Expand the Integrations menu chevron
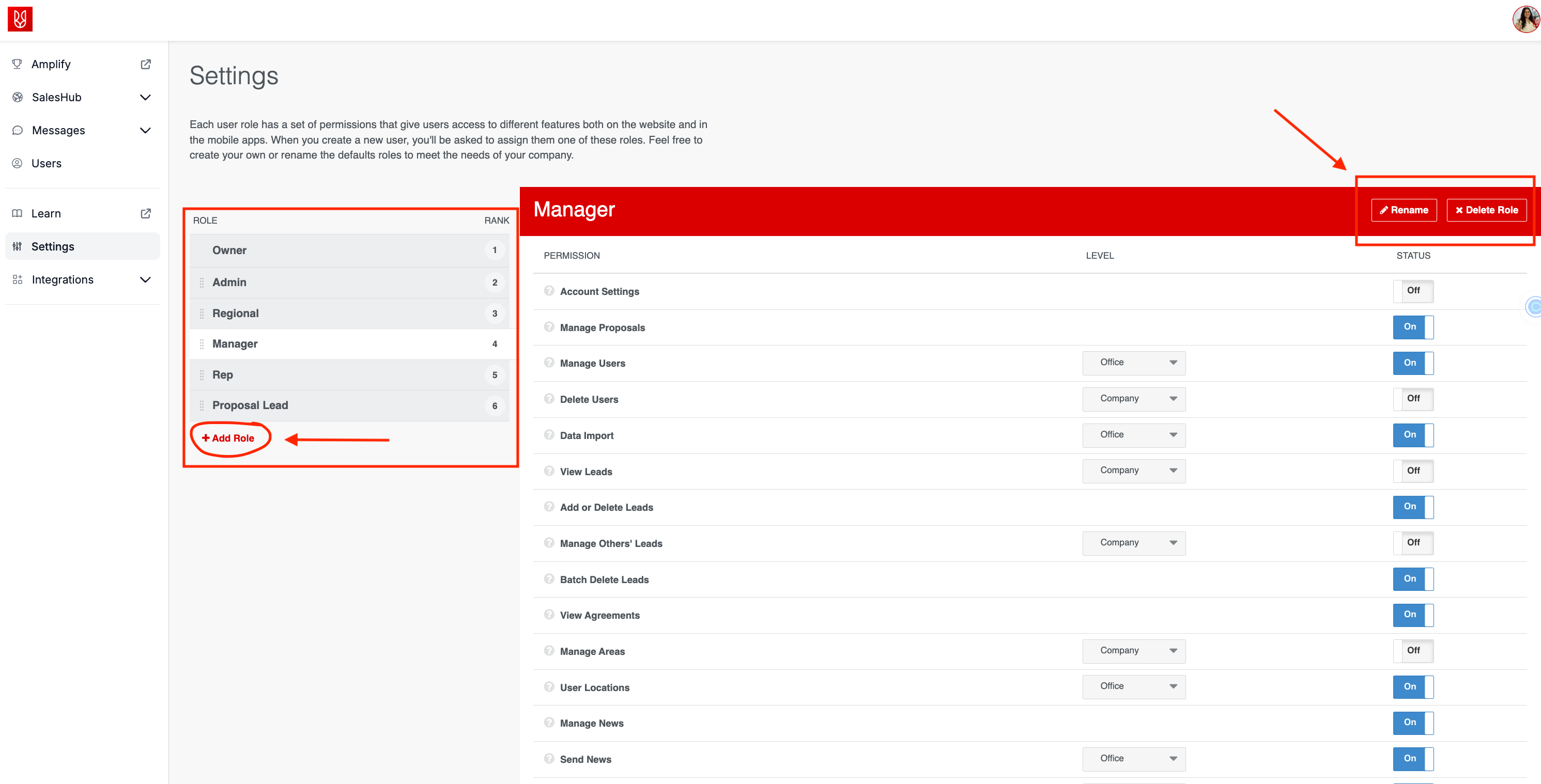This screenshot has height=784, width=1541. 145,279
